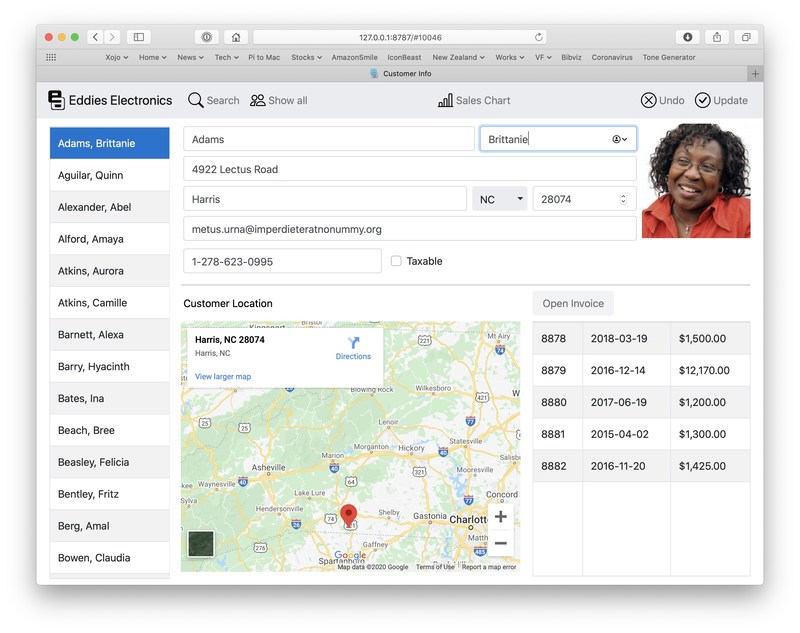Open the NC state dropdown
Screen dimensions: 800x633
(499, 199)
